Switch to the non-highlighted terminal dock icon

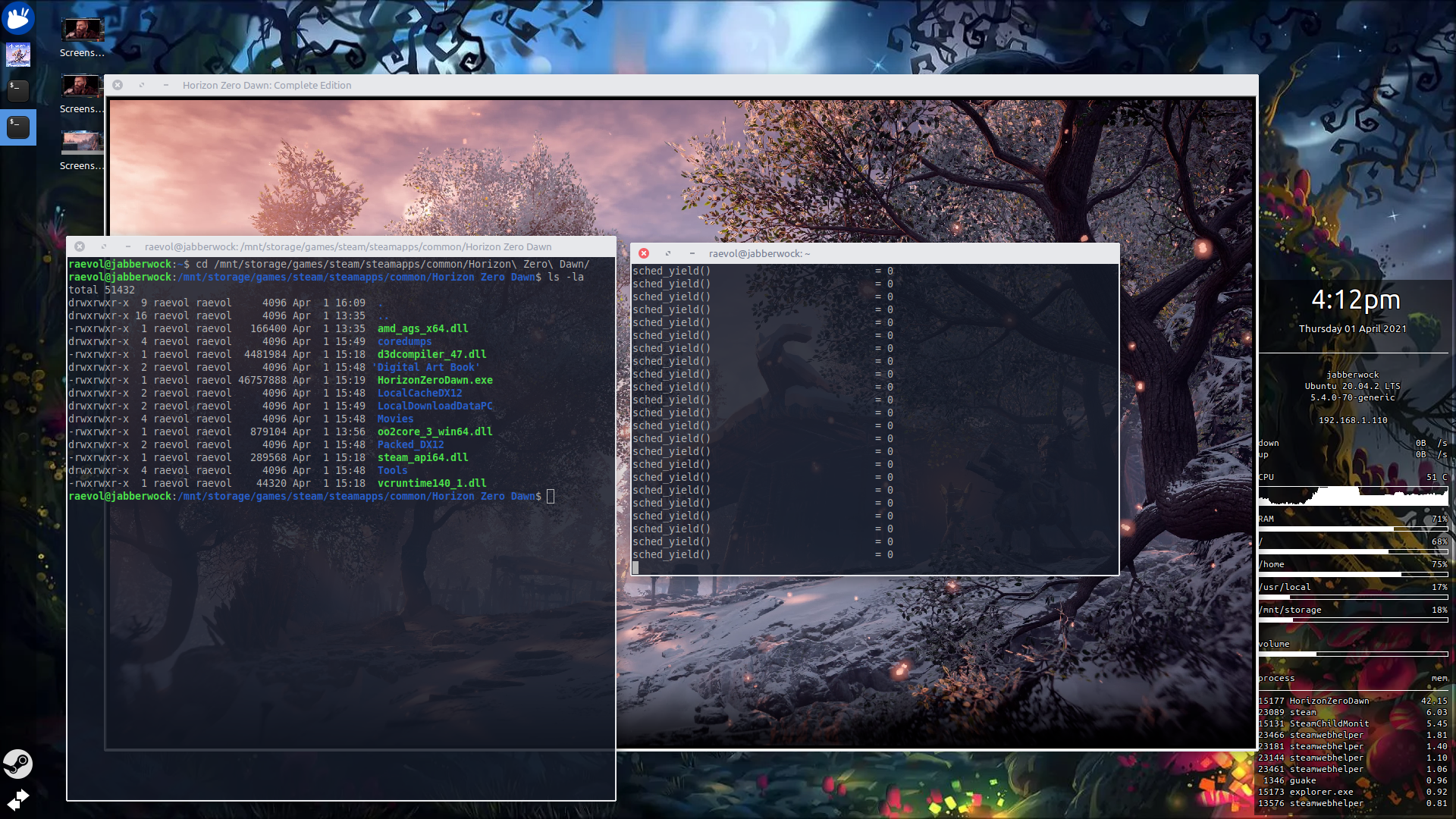pos(17,91)
